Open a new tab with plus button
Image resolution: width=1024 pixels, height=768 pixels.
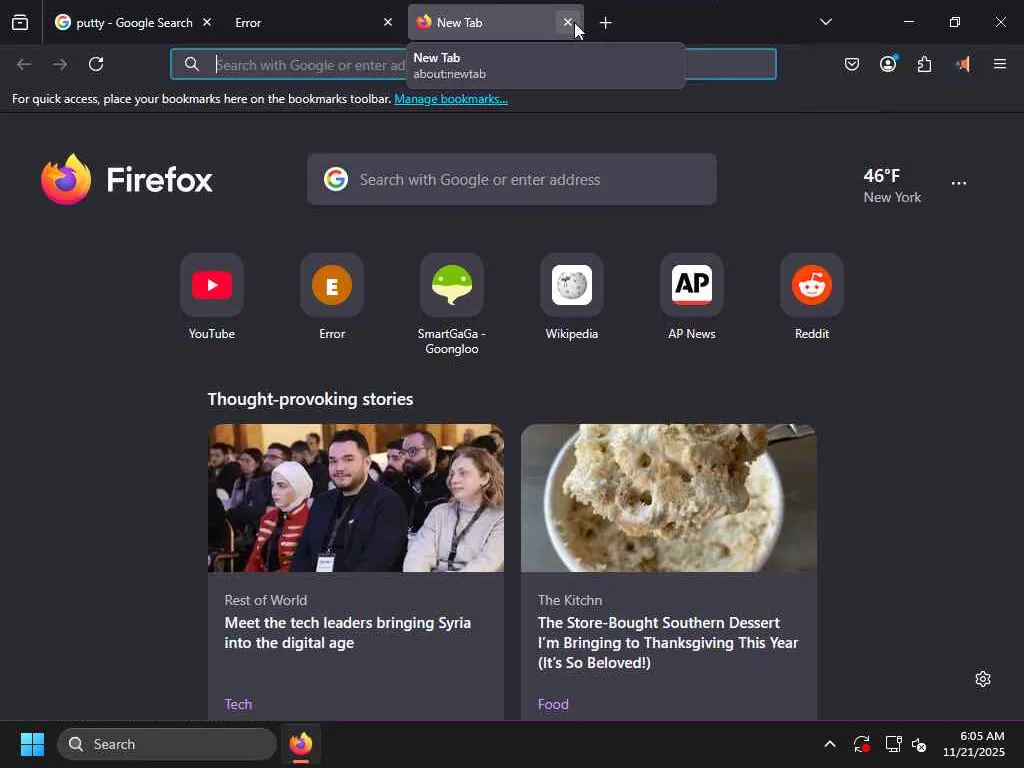click(x=605, y=23)
